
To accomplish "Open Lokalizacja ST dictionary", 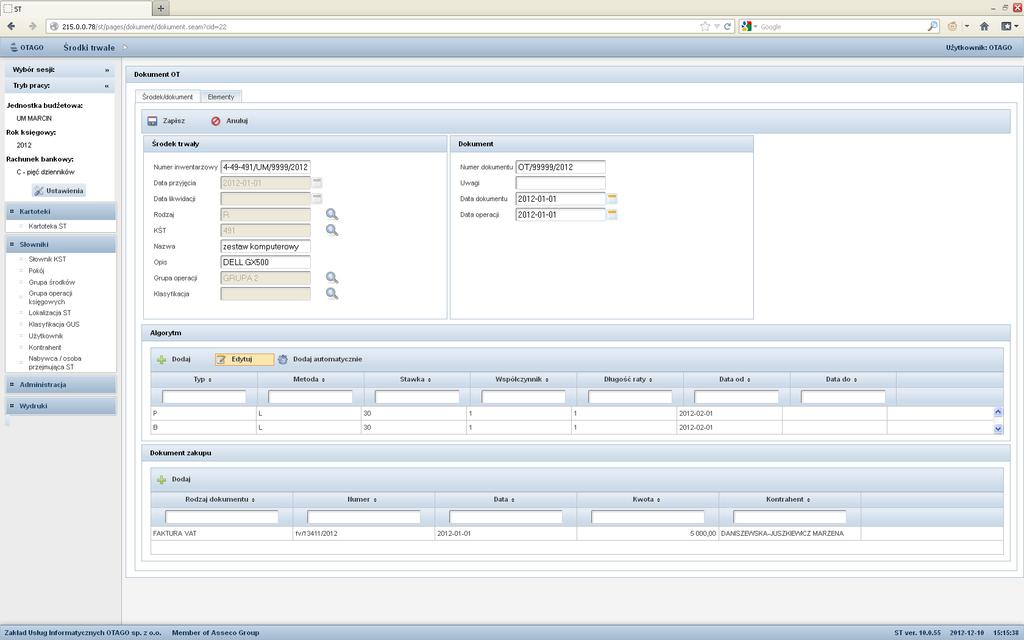I will click(50, 313).
